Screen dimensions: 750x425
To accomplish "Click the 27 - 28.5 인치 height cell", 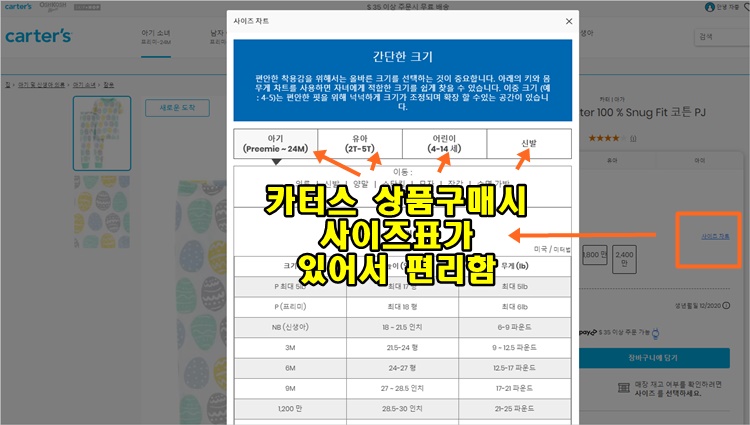I will [x=402, y=388].
